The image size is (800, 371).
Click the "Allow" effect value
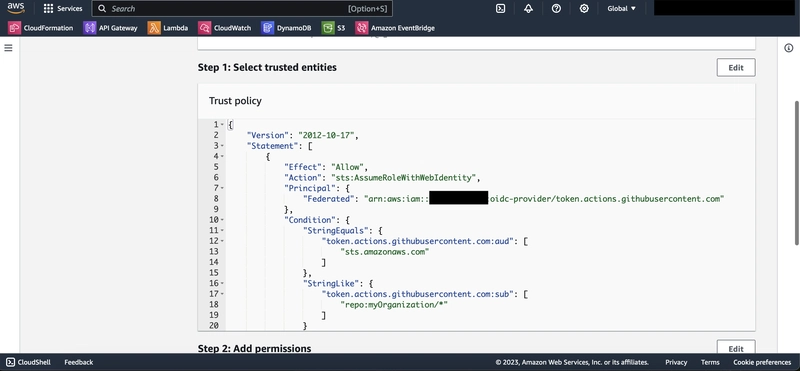point(347,167)
